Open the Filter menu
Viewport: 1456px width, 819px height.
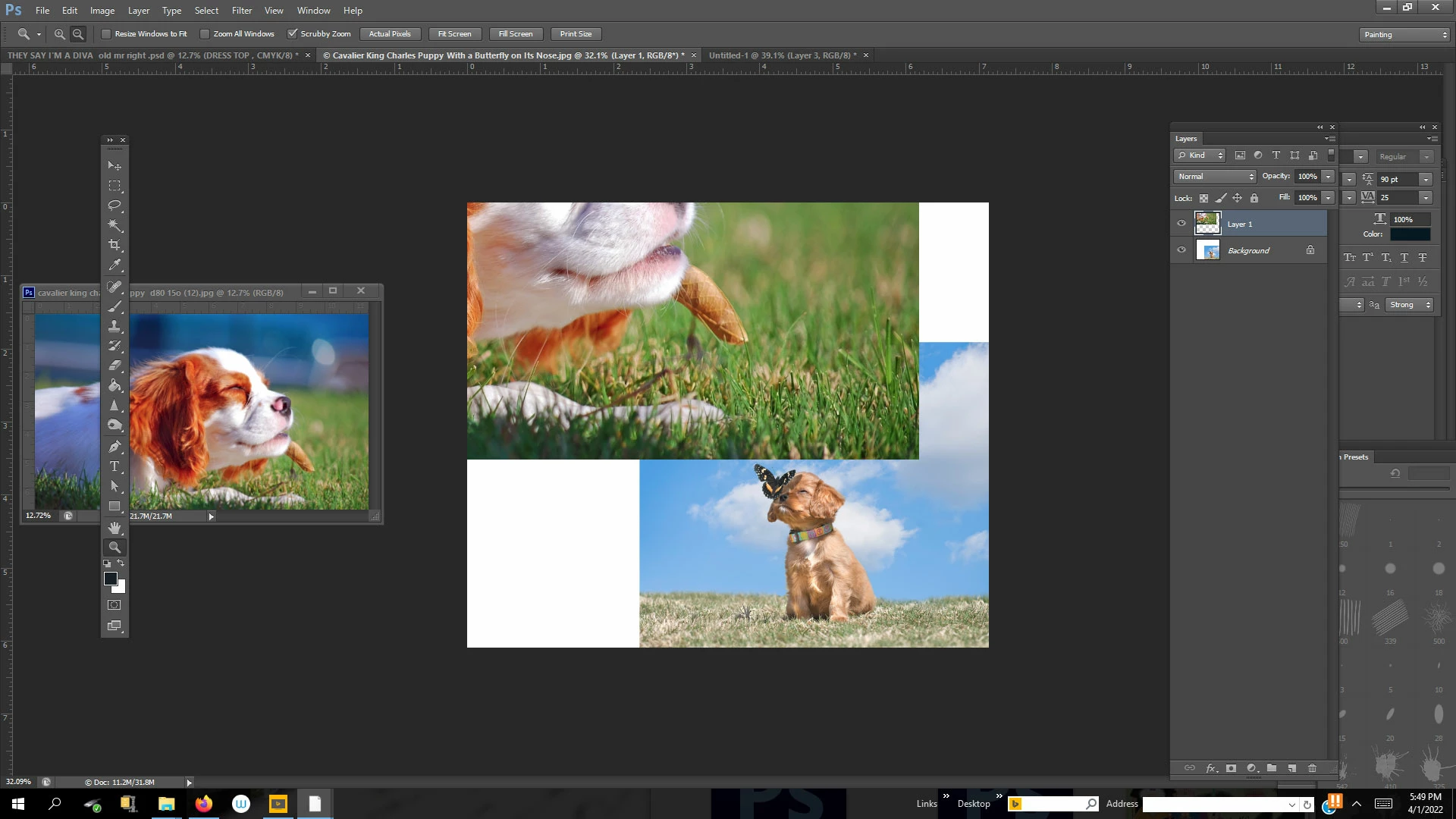tap(241, 11)
